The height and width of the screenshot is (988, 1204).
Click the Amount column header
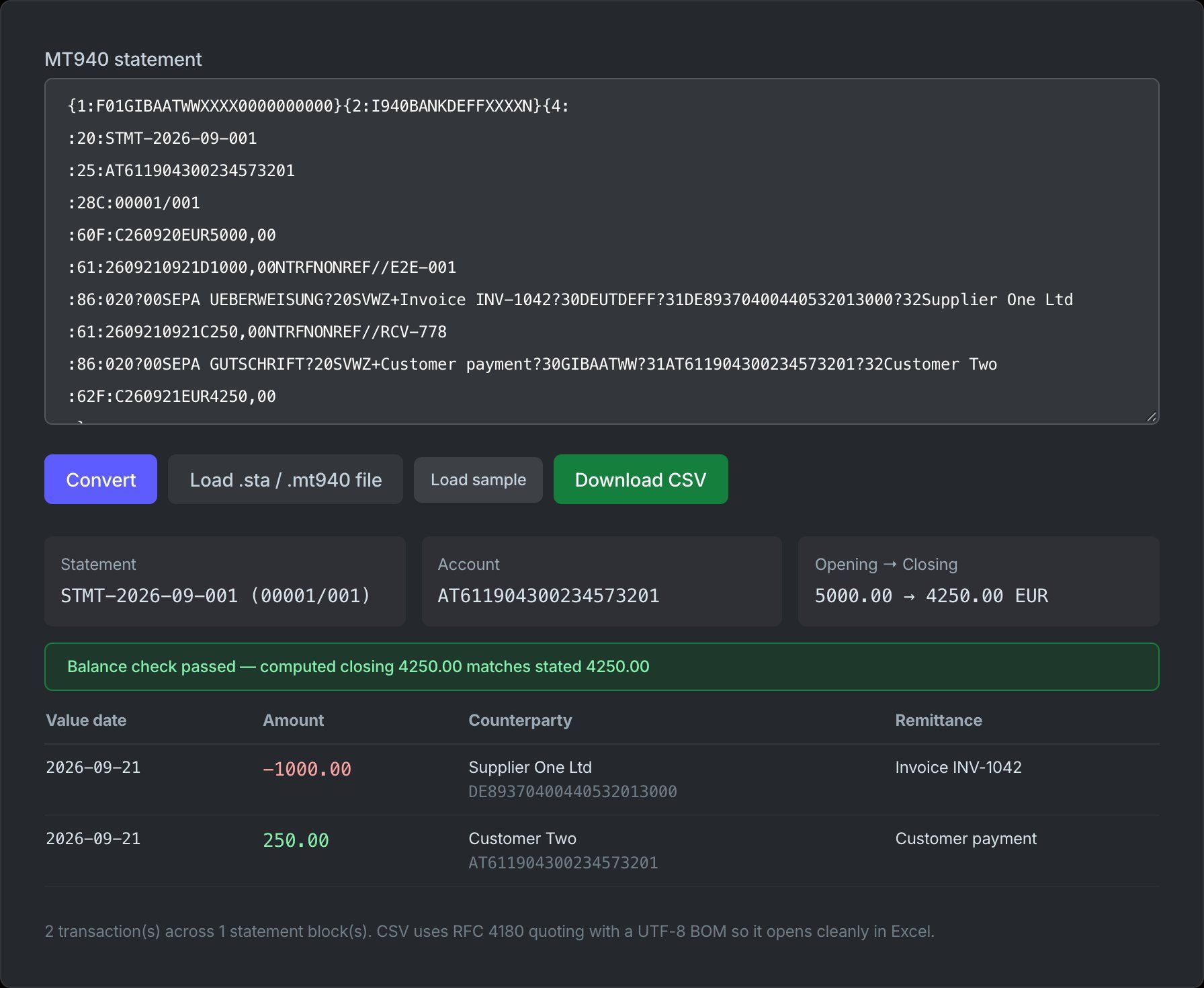293,721
